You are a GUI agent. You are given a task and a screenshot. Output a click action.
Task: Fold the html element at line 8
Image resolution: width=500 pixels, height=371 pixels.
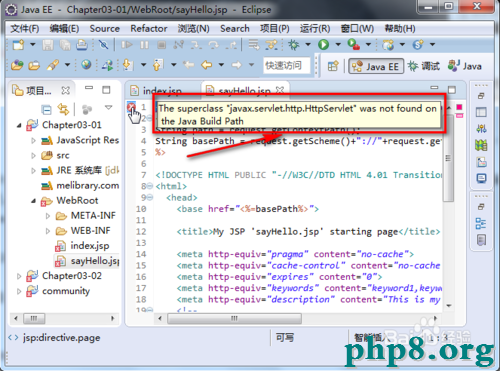click(150, 186)
